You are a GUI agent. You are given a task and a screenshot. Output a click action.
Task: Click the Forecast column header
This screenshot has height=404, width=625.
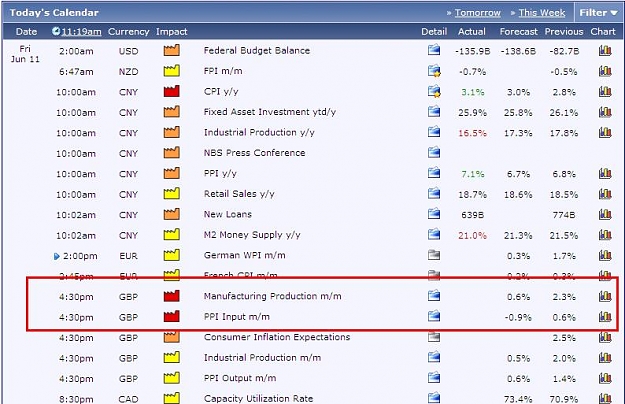coord(519,31)
